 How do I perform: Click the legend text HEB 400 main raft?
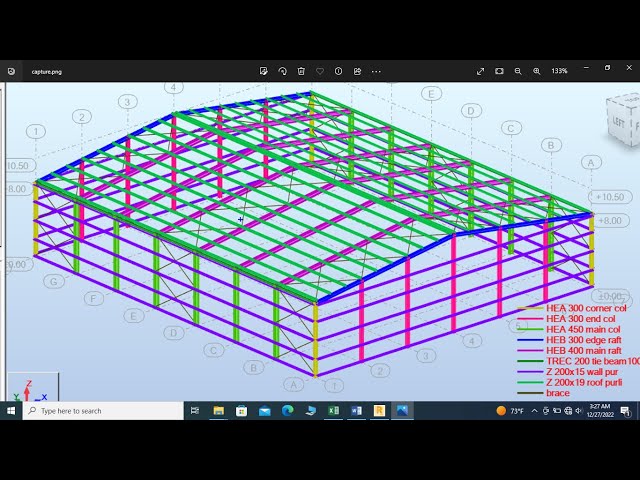pyautogui.click(x=584, y=351)
